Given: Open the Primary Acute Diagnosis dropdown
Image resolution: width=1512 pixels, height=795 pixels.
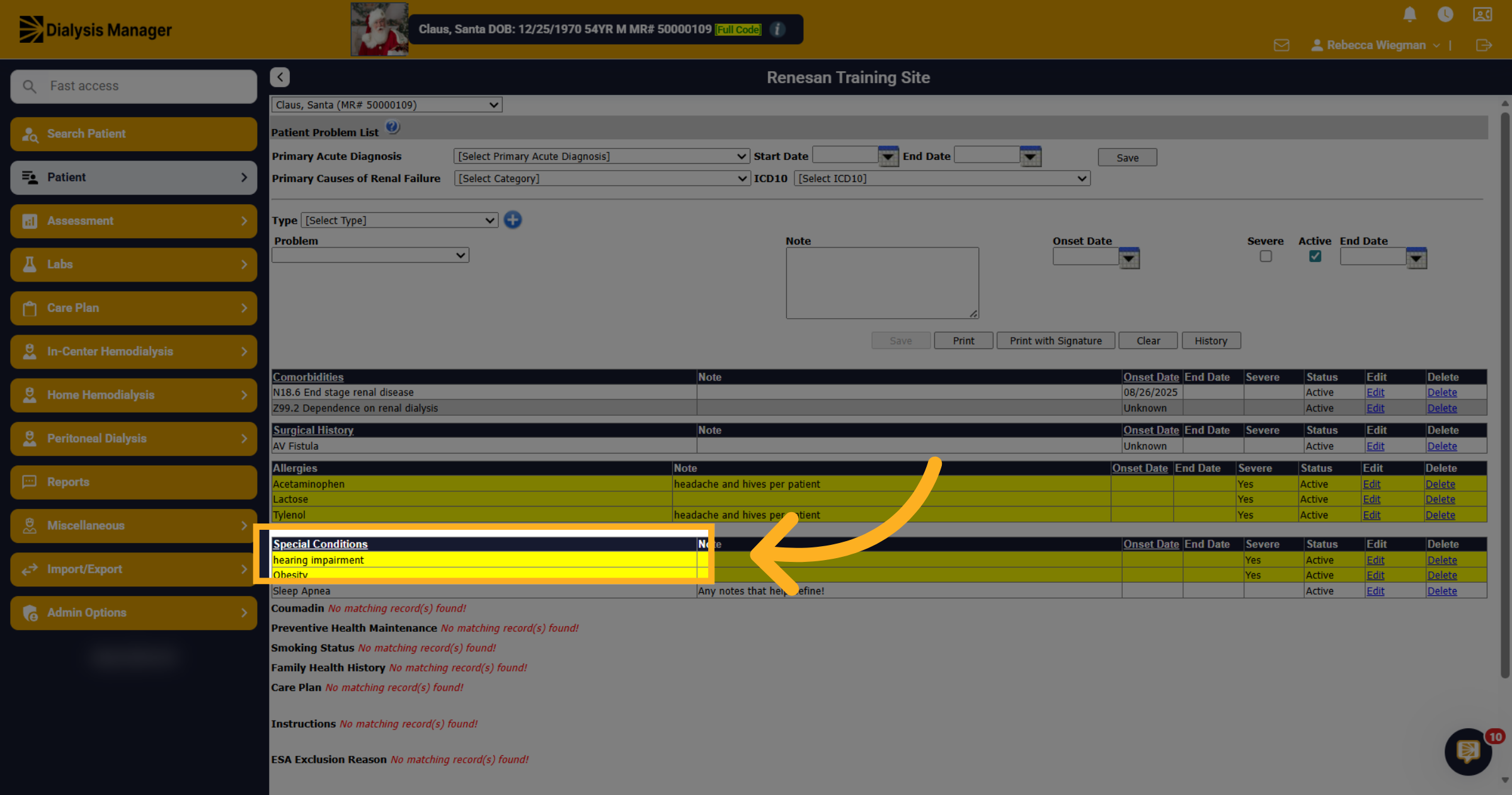Looking at the screenshot, I should [602, 156].
